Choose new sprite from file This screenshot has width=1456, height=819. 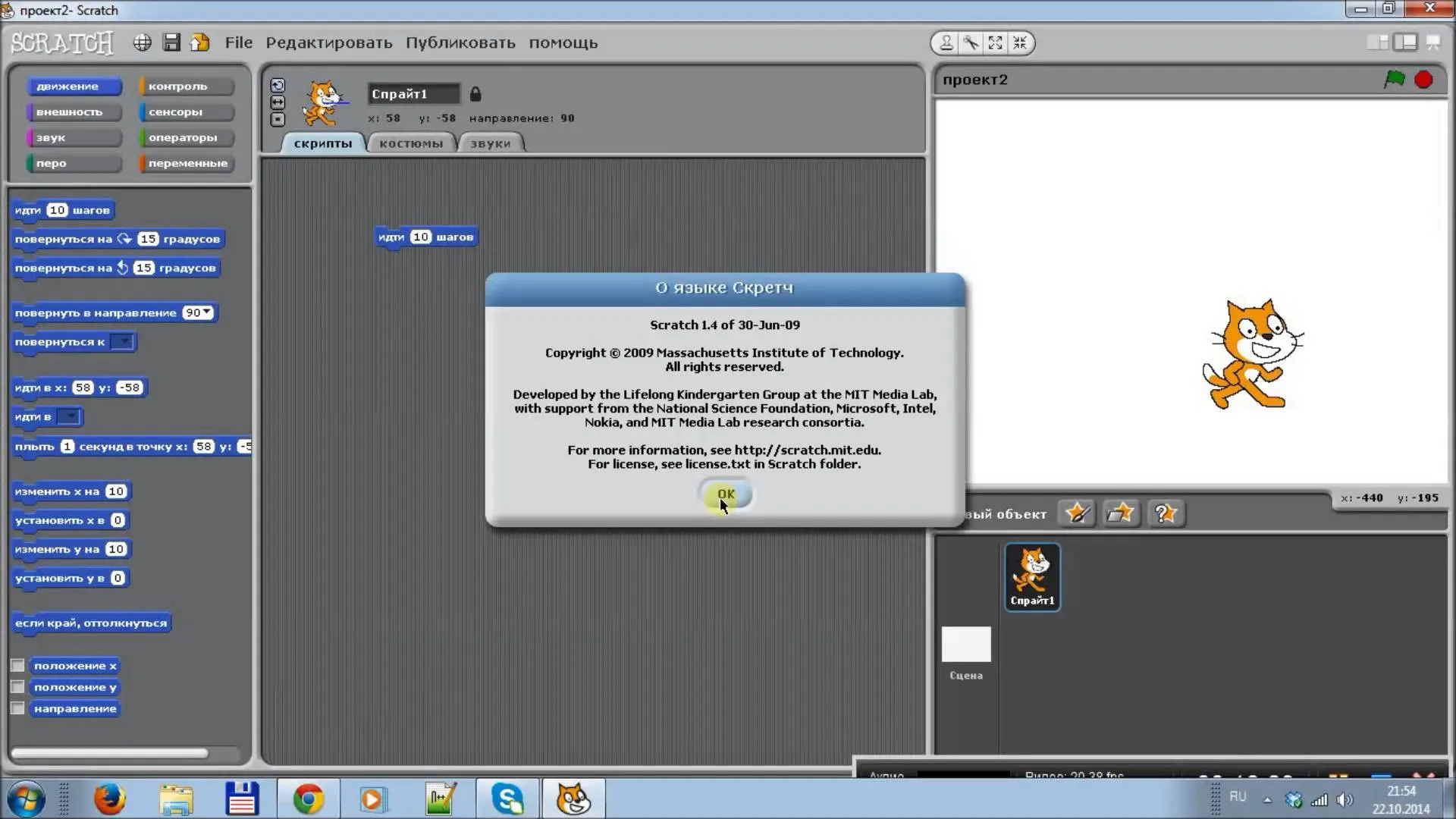(1121, 513)
